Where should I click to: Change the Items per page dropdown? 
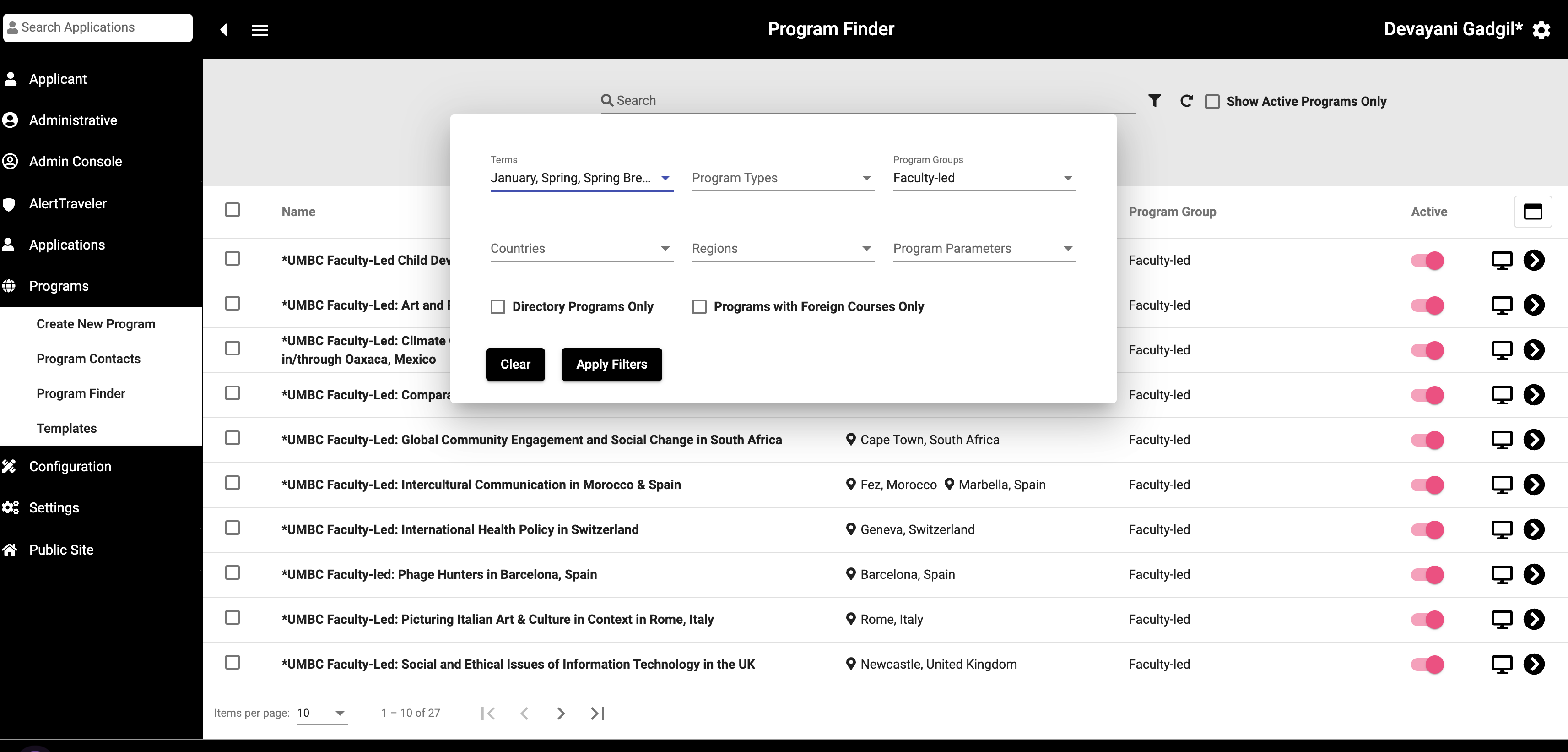pyautogui.click(x=322, y=713)
